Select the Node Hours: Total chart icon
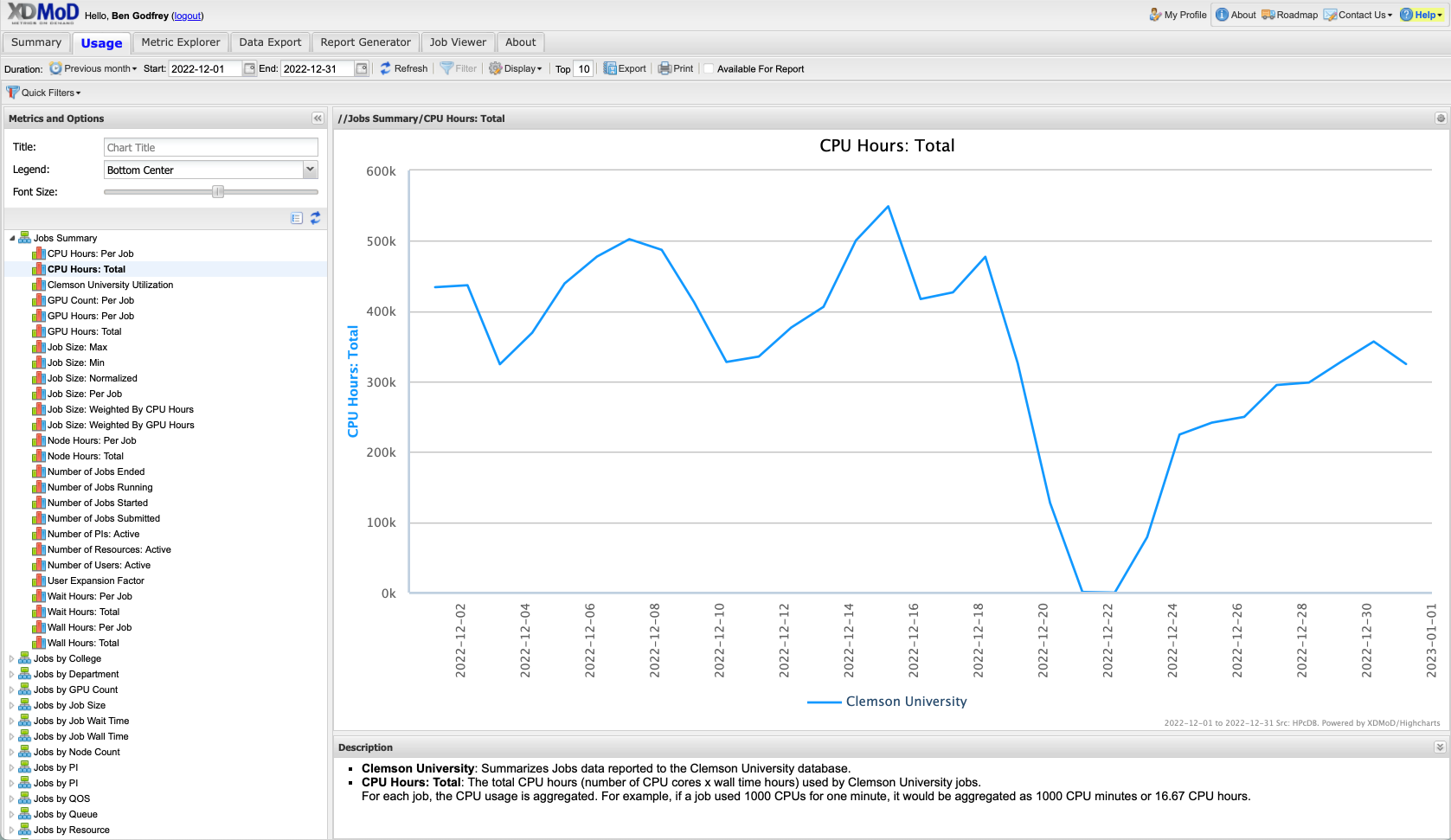Image resolution: width=1451 pixels, height=840 pixels. click(x=38, y=456)
